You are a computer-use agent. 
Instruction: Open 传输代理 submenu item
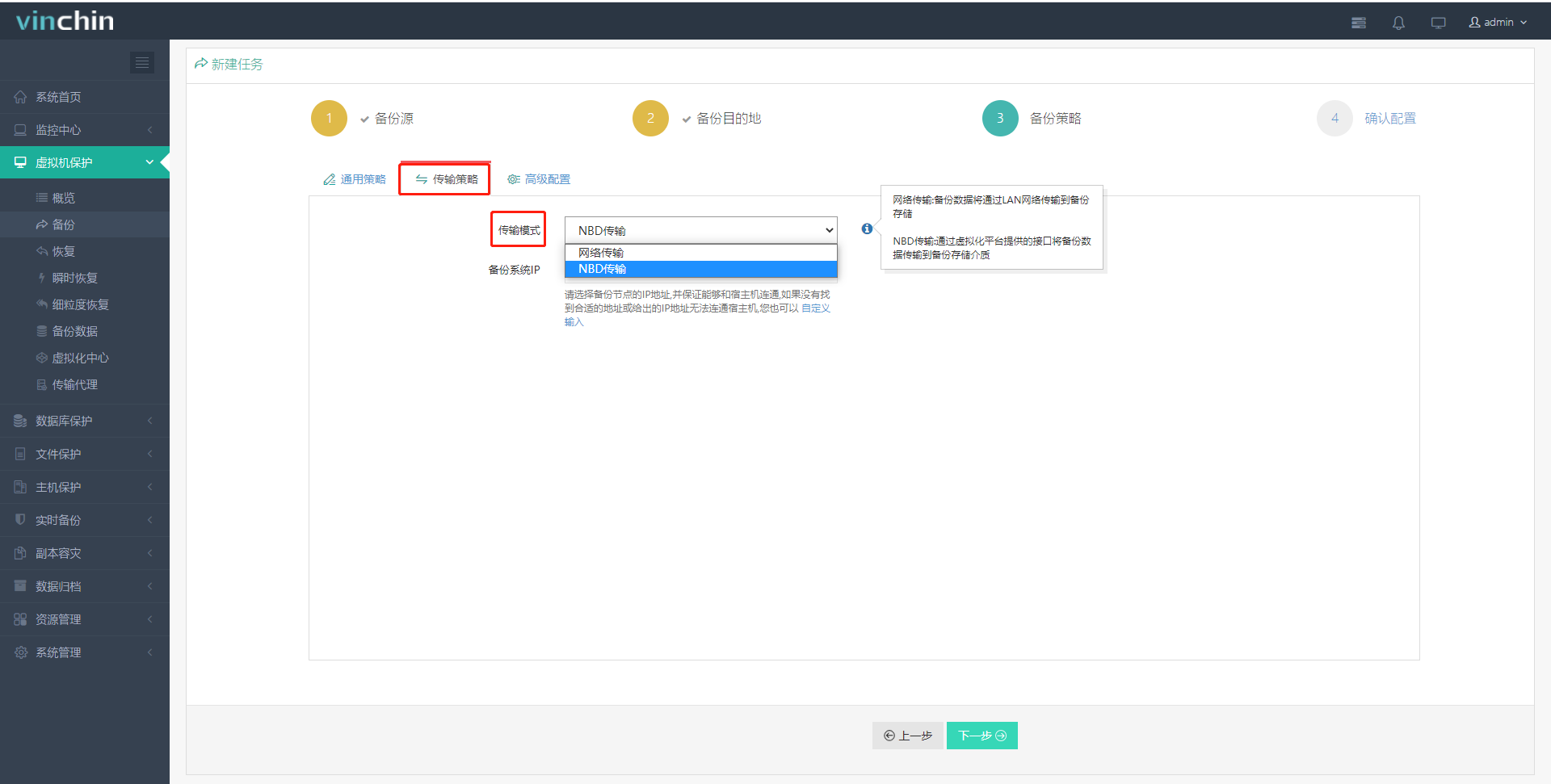[85, 384]
